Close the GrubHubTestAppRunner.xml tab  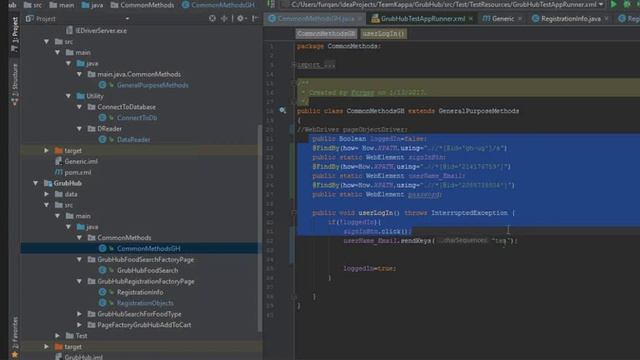[x=471, y=18]
